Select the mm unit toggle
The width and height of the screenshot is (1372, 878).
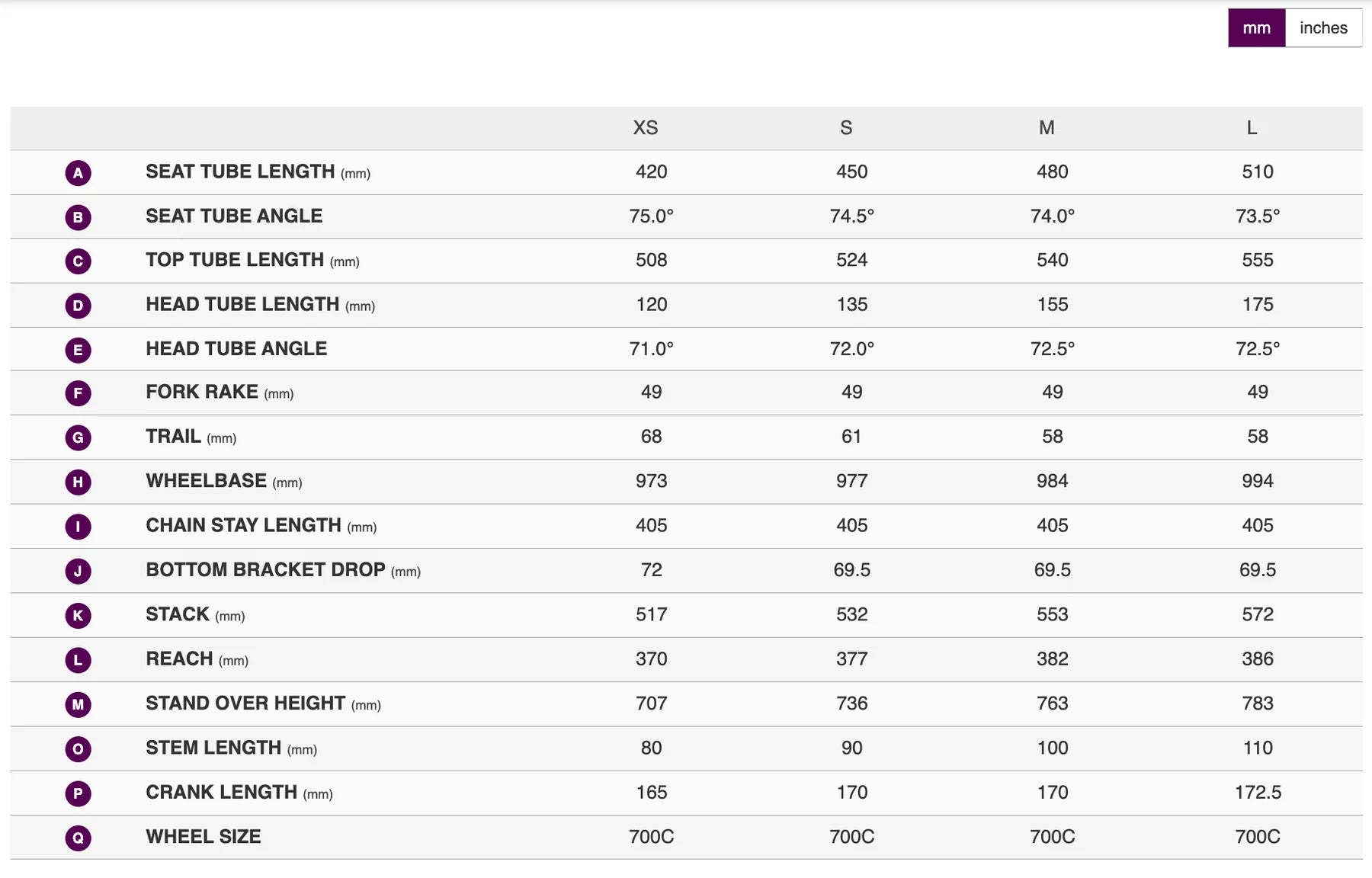click(1256, 28)
